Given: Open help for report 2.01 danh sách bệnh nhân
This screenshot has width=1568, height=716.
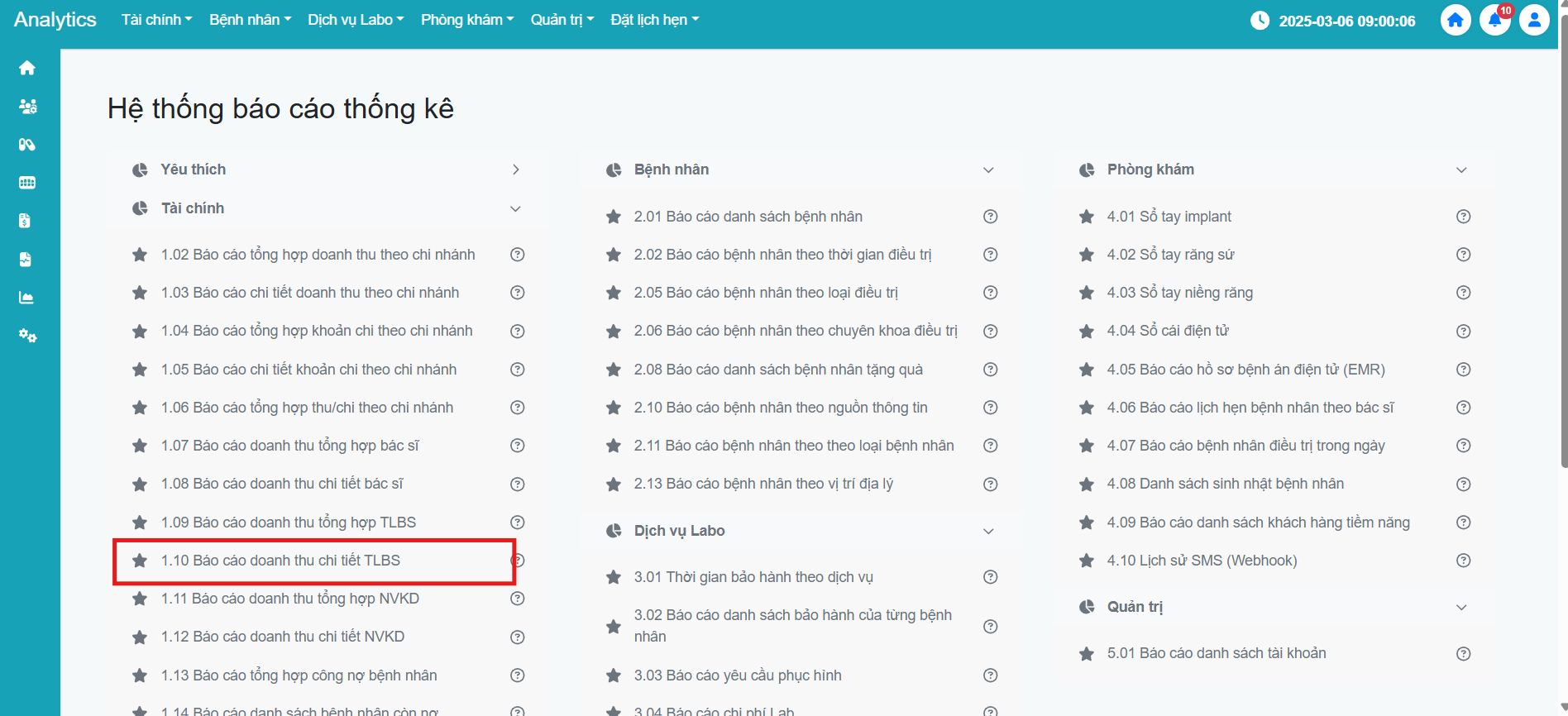Looking at the screenshot, I should pos(990,217).
